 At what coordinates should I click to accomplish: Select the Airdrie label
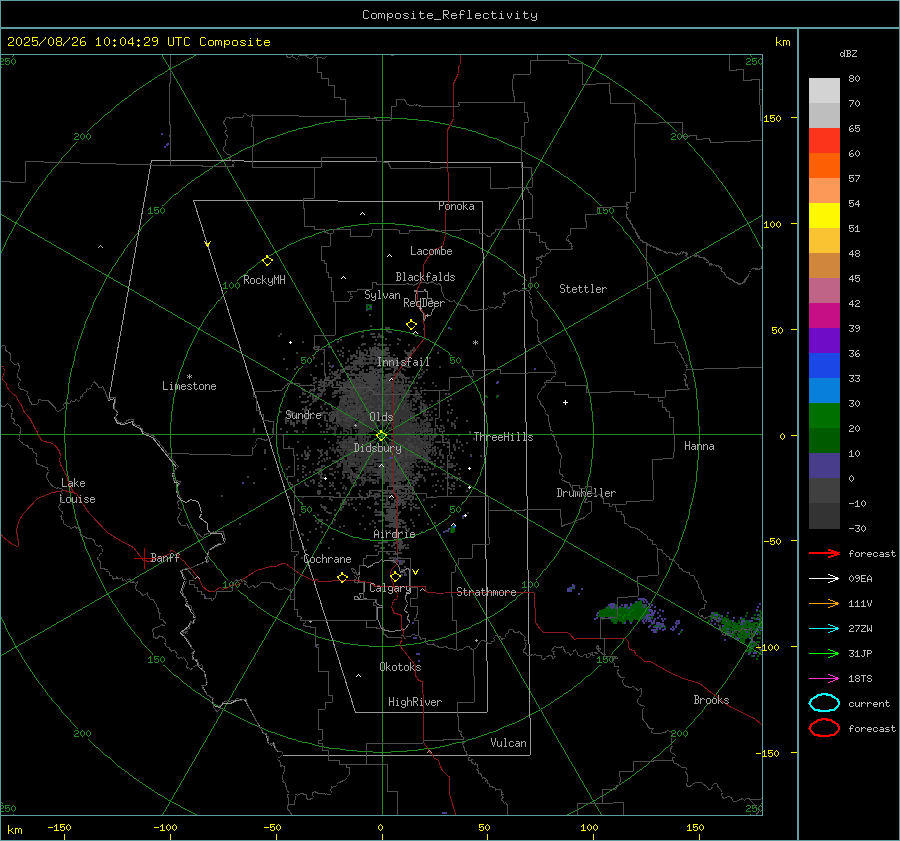[394, 534]
